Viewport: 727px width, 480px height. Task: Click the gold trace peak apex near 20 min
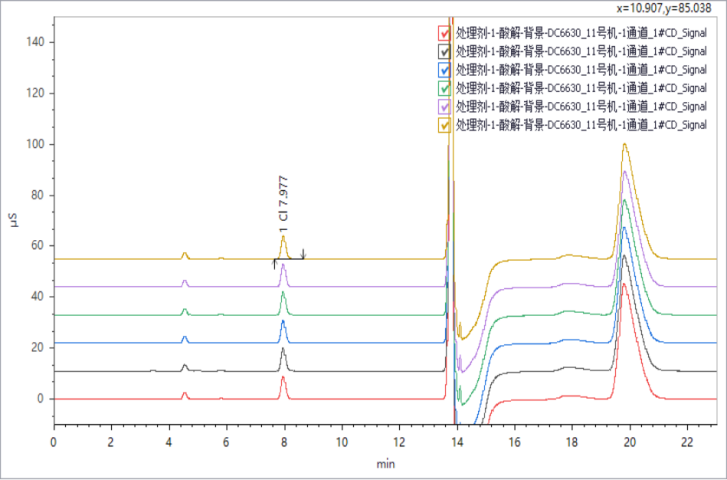tap(625, 144)
